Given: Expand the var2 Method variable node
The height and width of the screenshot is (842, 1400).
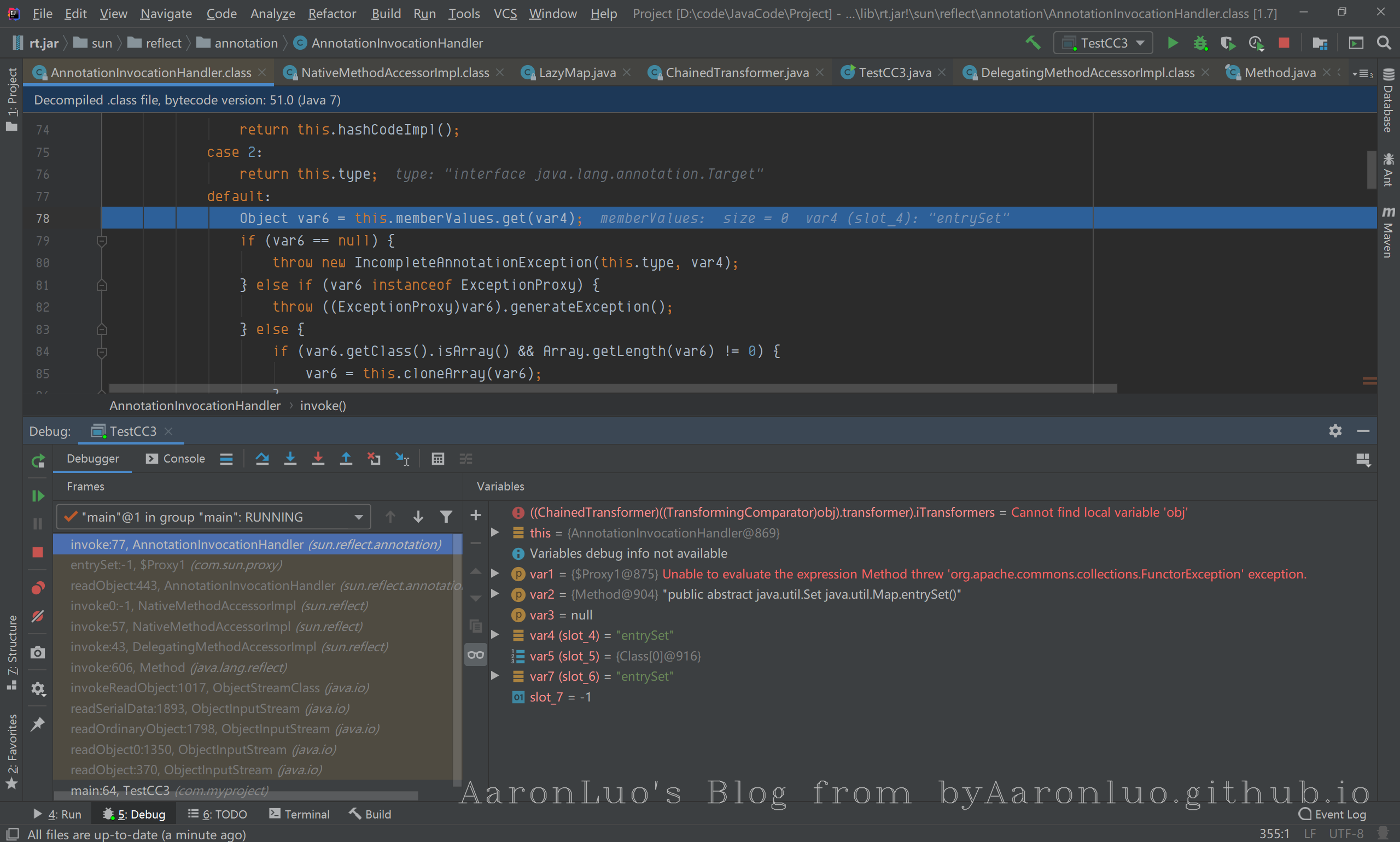Looking at the screenshot, I should pyautogui.click(x=495, y=594).
